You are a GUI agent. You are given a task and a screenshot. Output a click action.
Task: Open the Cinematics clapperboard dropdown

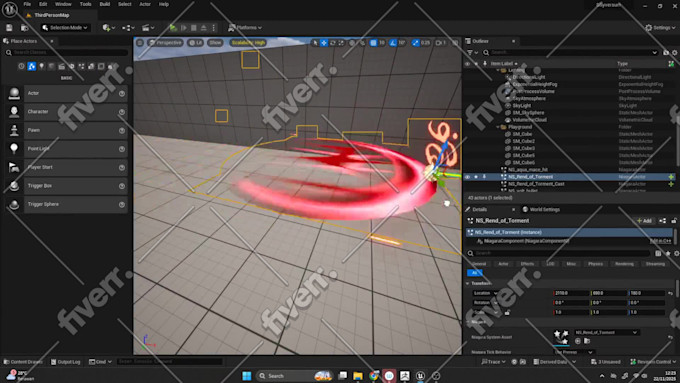pyautogui.click(x=148, y=28)
